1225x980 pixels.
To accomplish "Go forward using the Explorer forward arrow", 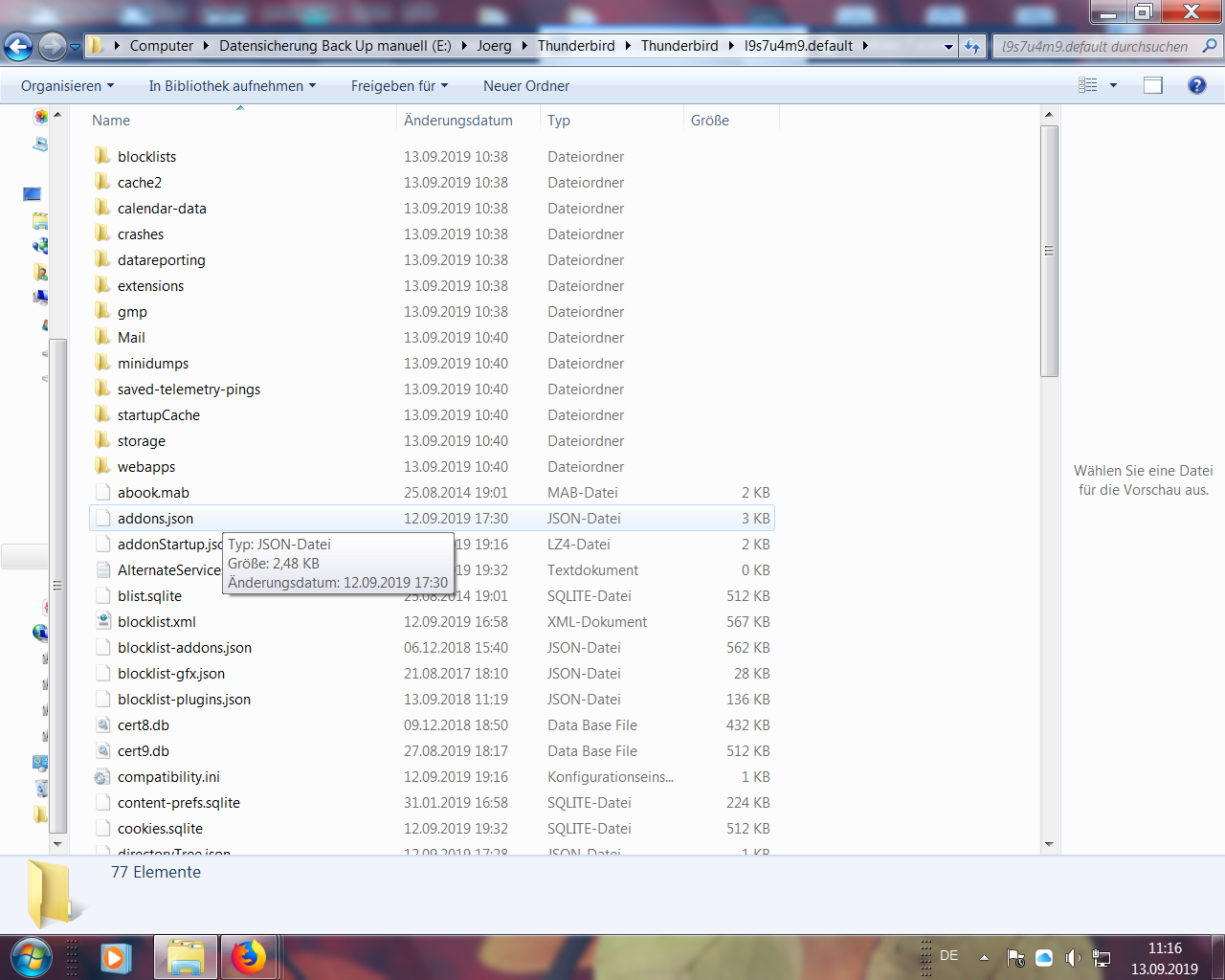I will point(52,46).
